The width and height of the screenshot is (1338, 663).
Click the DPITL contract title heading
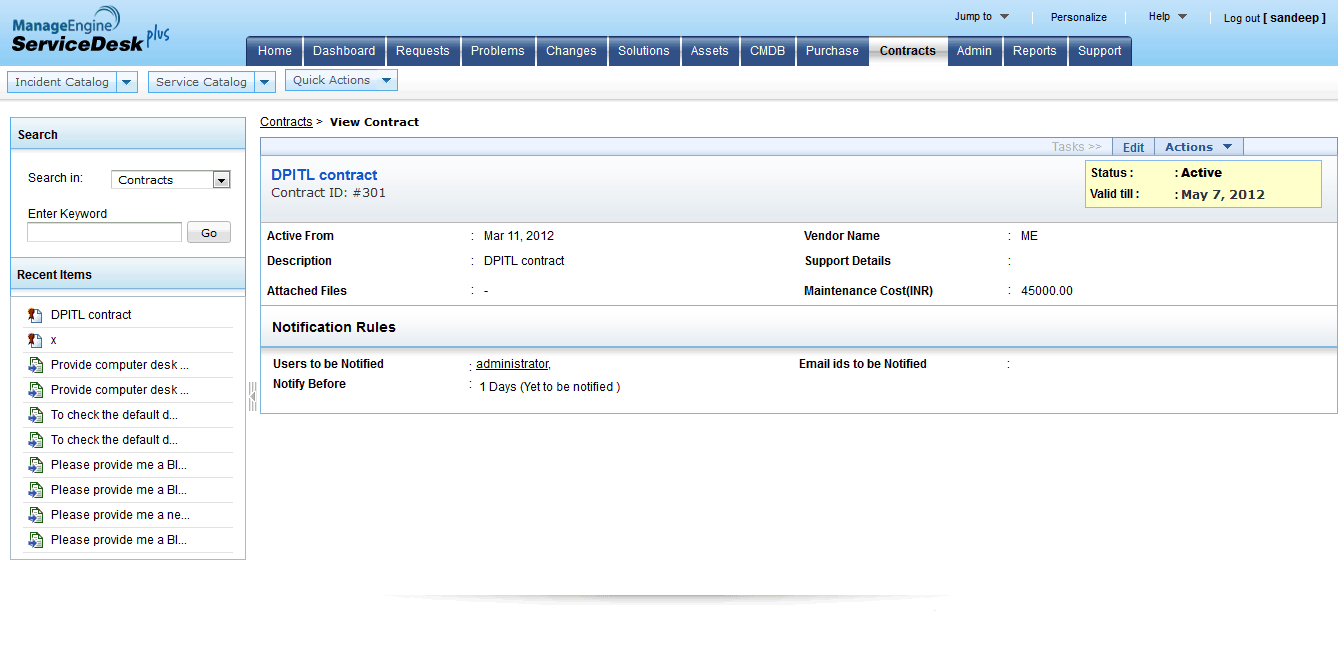[324, 175]
